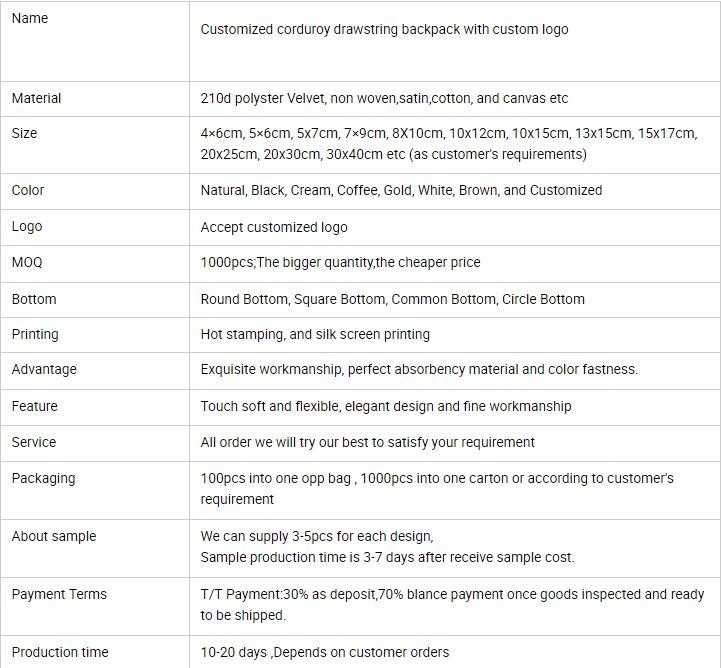Click the Material row label

pyautogui.click(x=36, y=98)
